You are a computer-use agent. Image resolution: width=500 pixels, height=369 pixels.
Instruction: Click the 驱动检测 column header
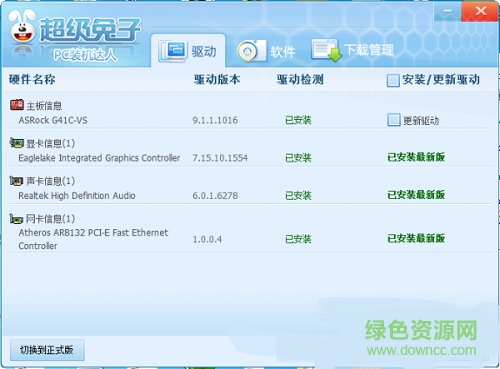click(300, 79)
